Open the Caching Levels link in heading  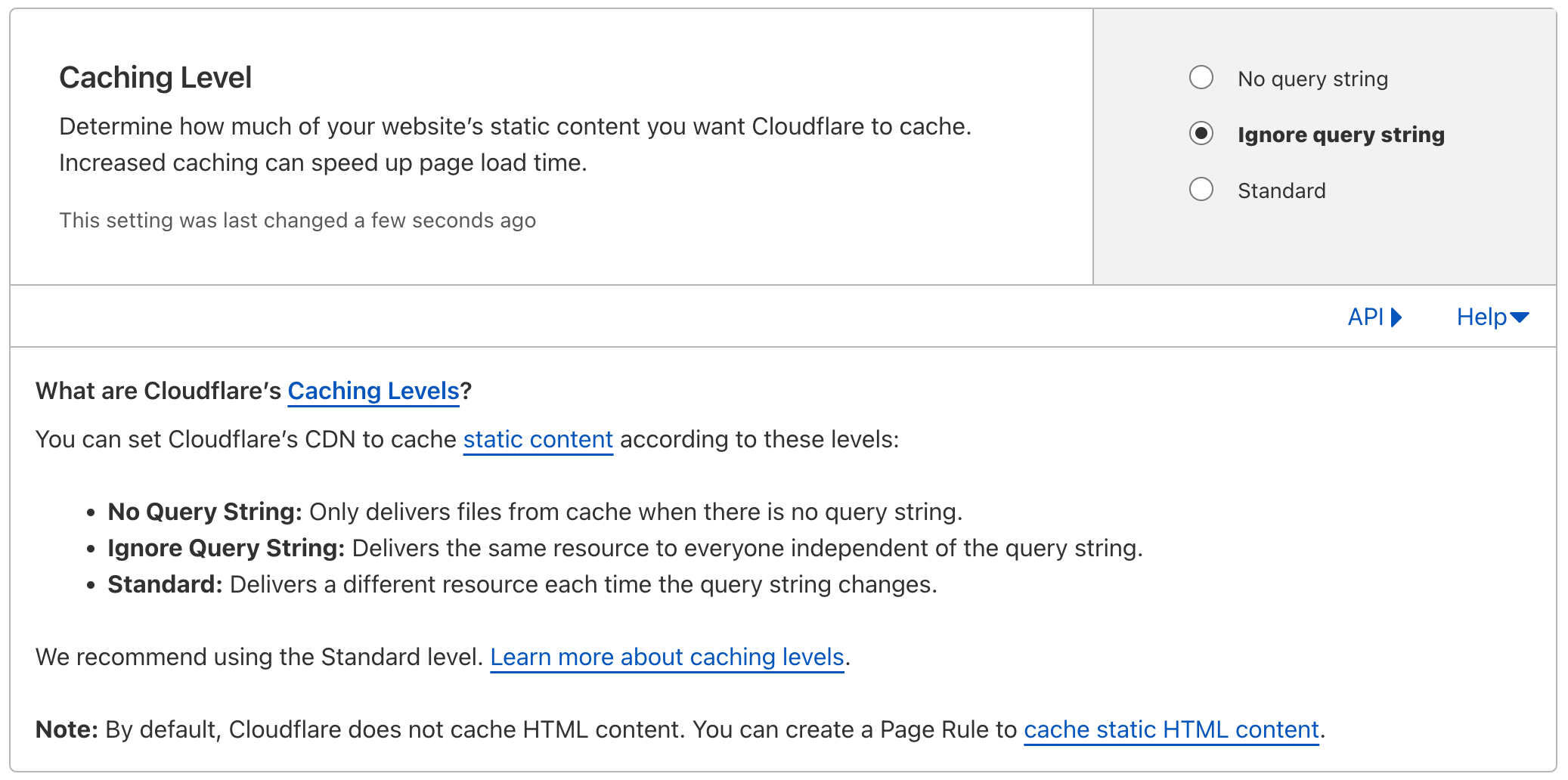[x=373, y=391]
